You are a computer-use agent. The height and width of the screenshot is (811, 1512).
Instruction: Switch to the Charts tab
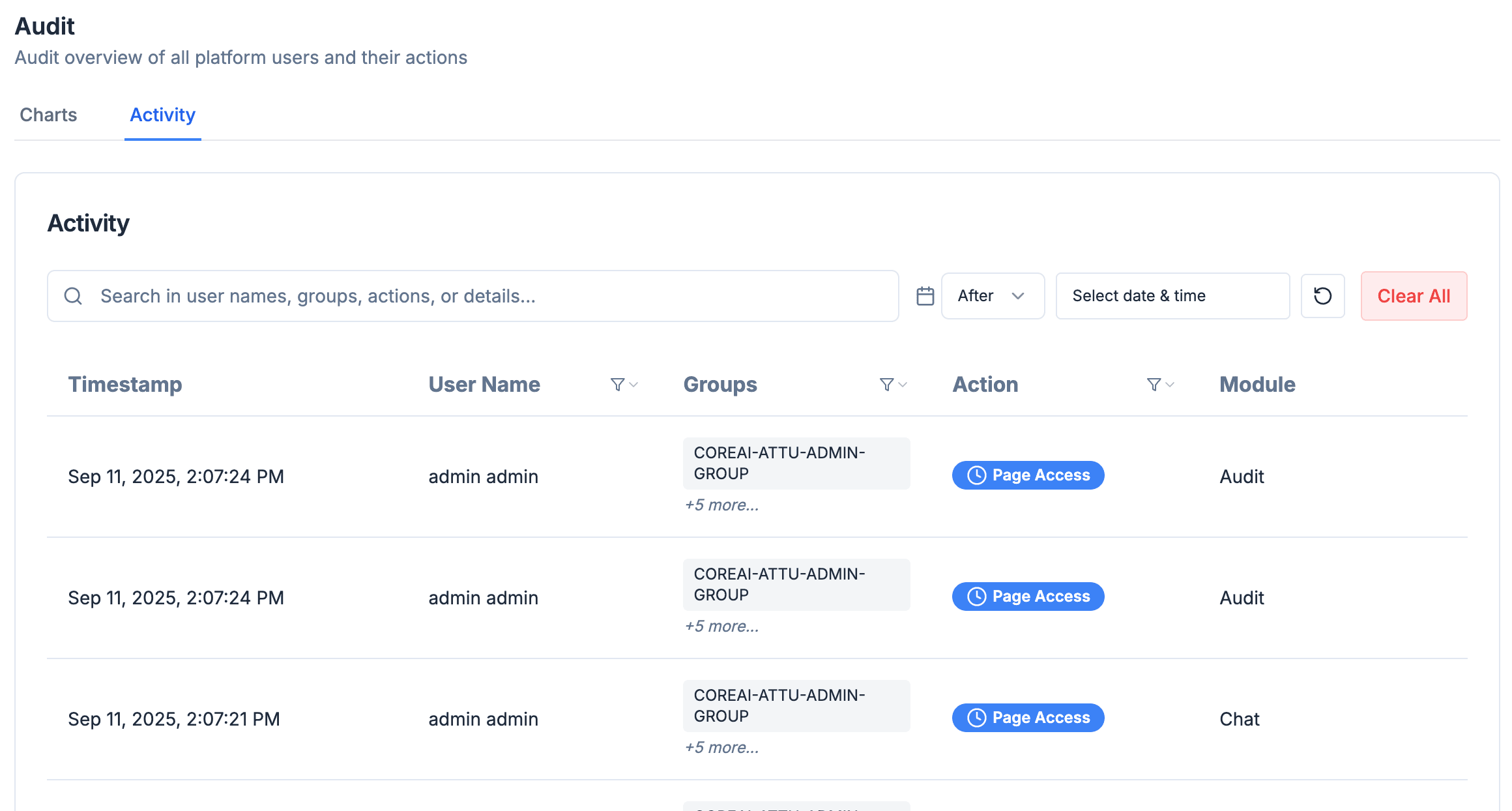(48, 115)
